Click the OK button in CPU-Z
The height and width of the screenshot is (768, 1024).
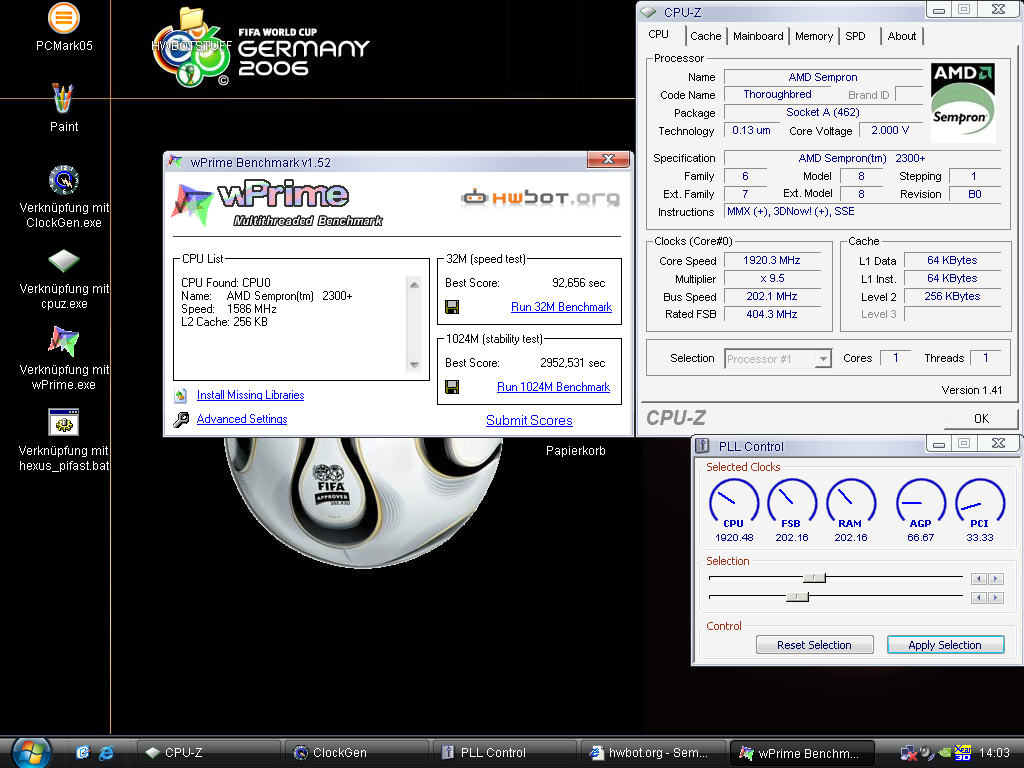(x=981, y=419)
